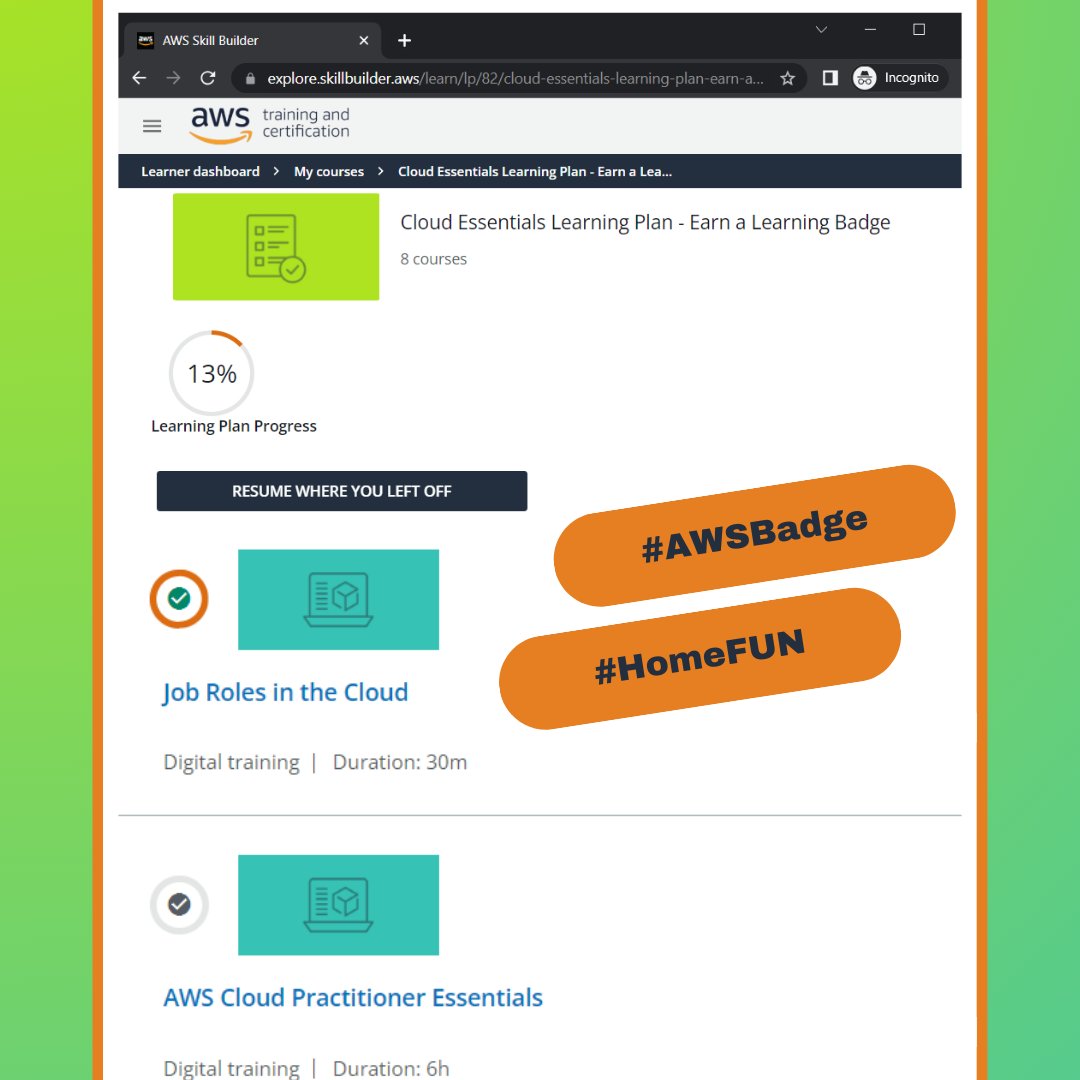The image size is (1080, 1080).
Task: Click the "Learning Plan Progress" label
Action: [x=233, y=426]
